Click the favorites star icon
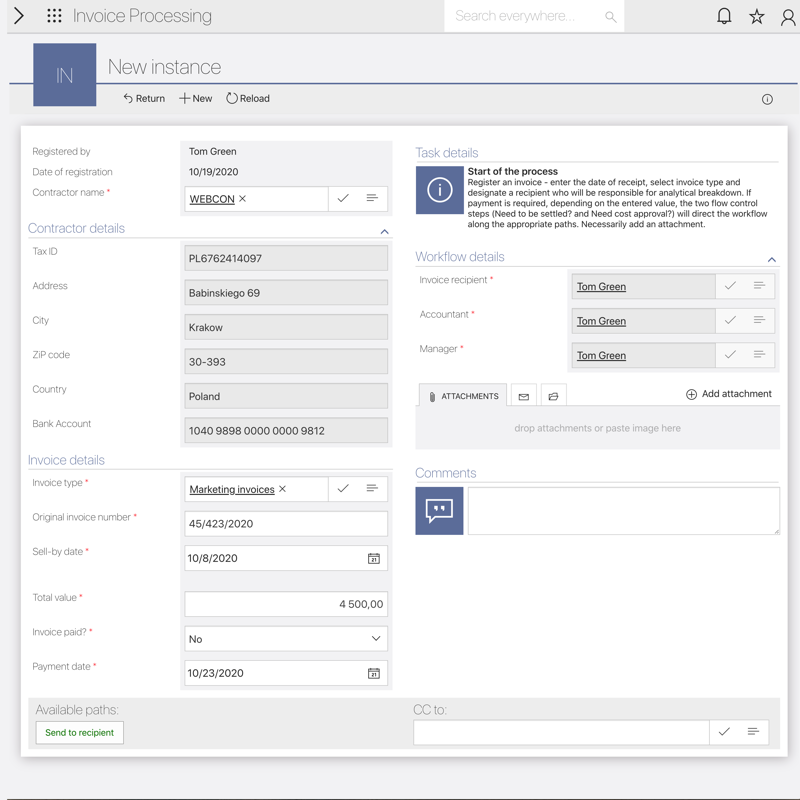Screen dimensions: 800x800 (757, 16)
